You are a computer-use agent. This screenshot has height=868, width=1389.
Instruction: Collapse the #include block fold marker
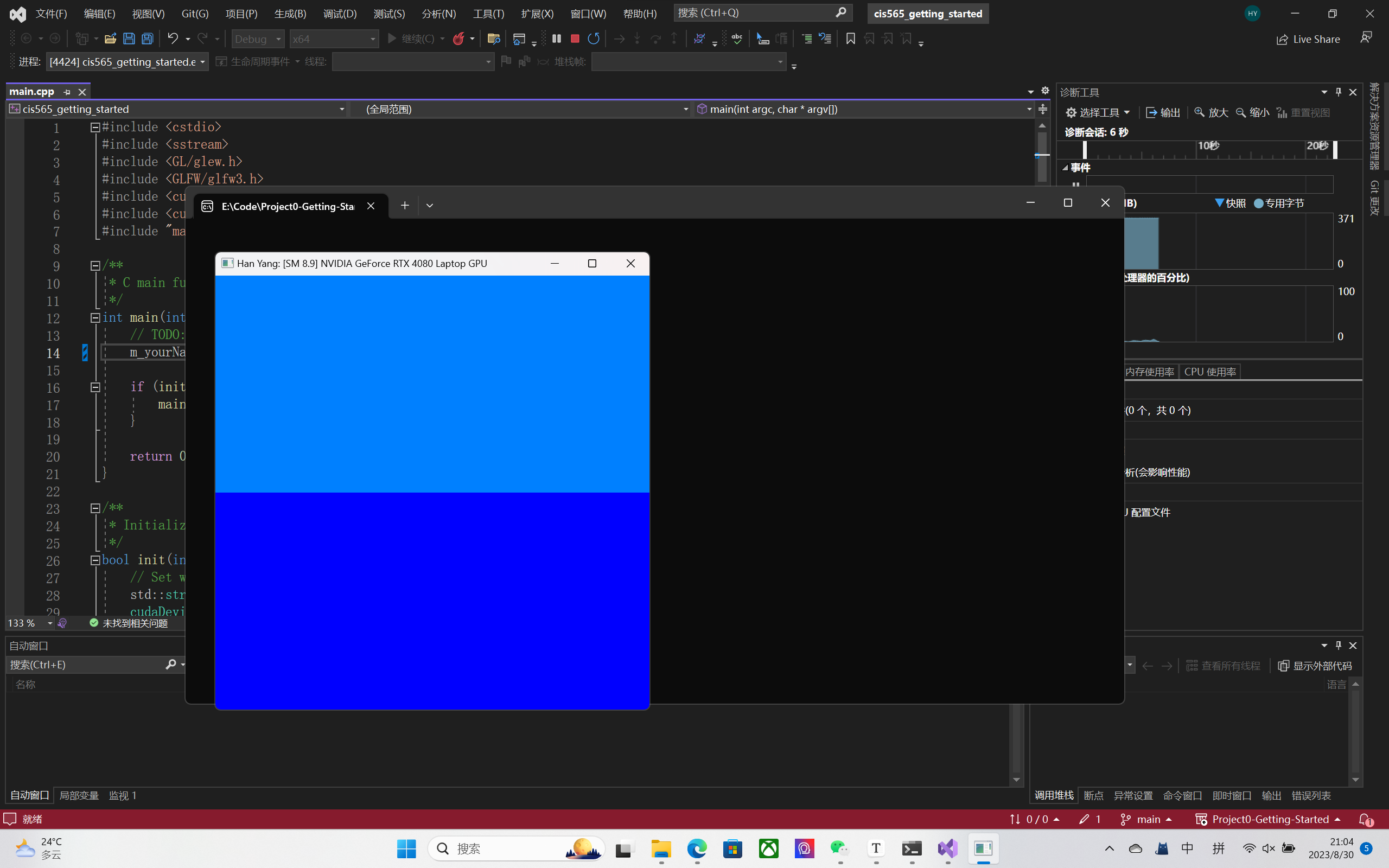pyautogui.click(x=95, y=127)
